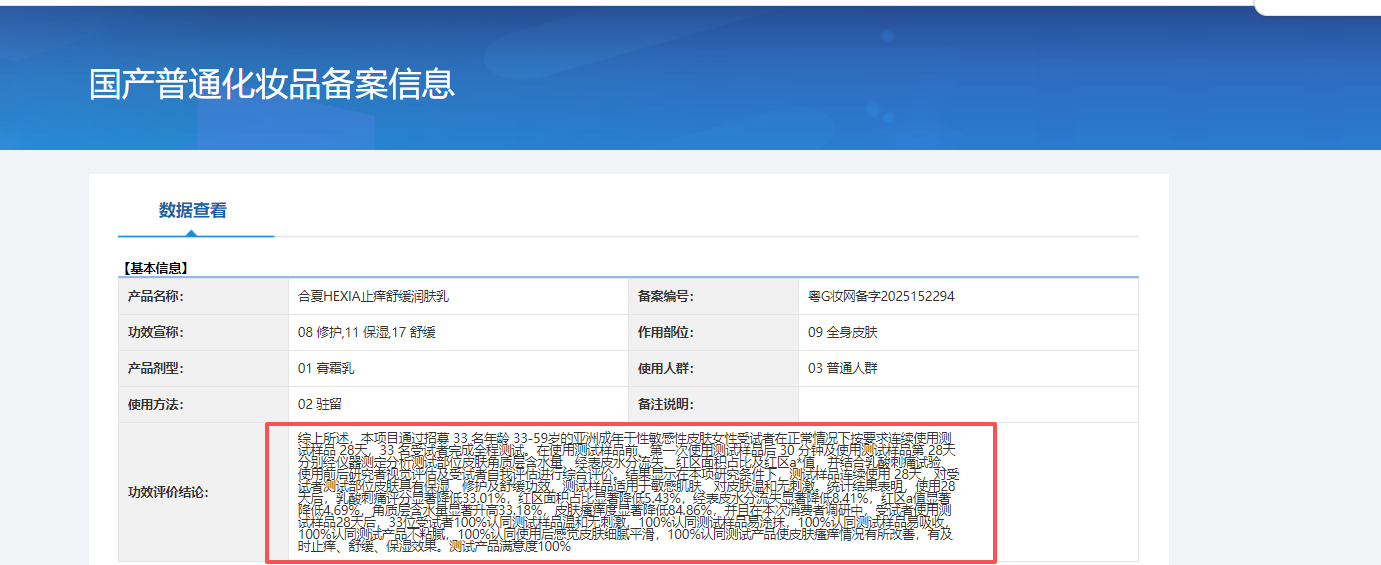Click the 国产普通化妆品备案信息 page heading
The height and width of the screenshot is (565, 1381).
272,84
